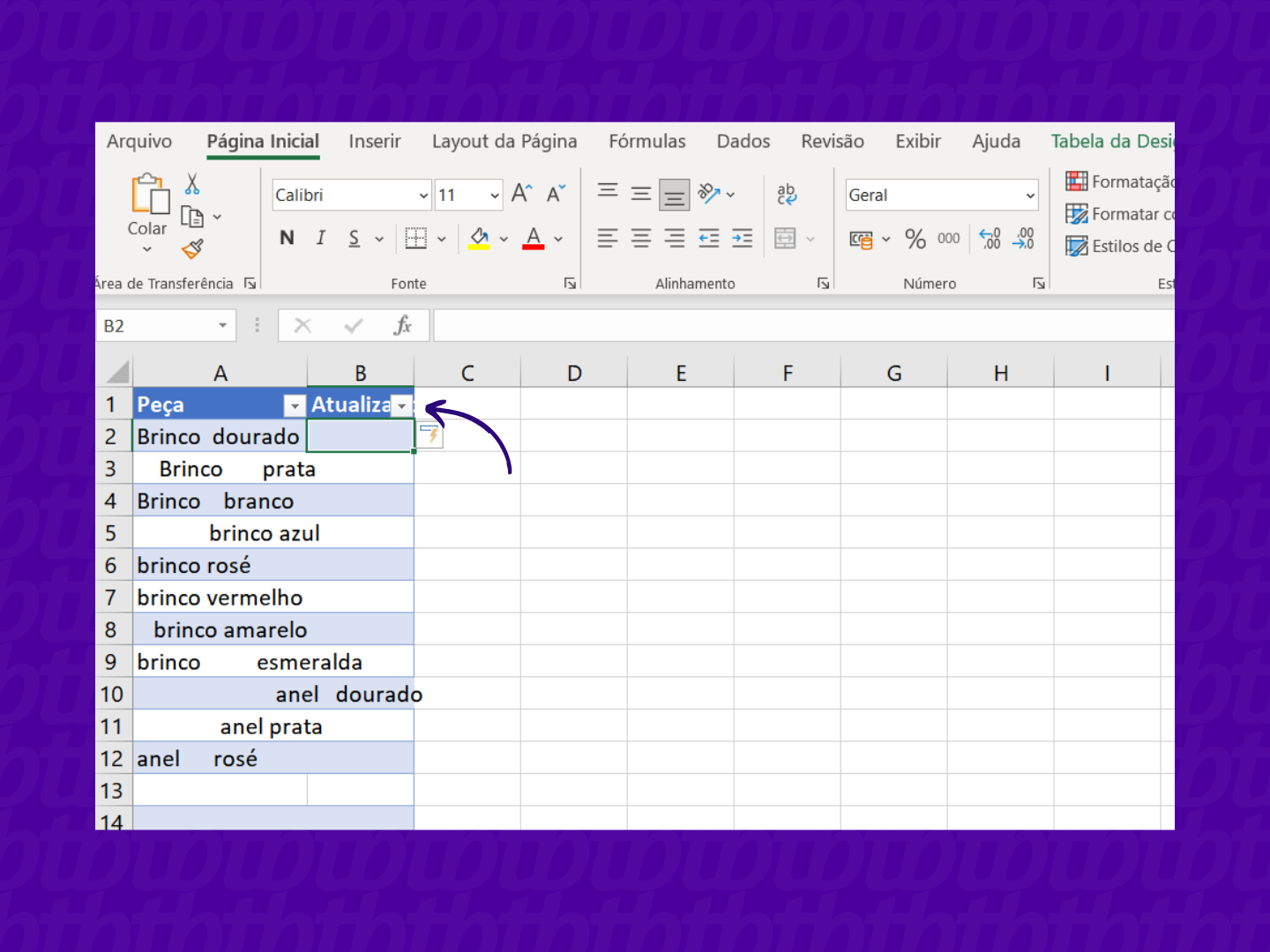Expand the fill color dropdown arrow
Image resolution: width=1270 pixels, height=952 pixels.
pos(504,239)
